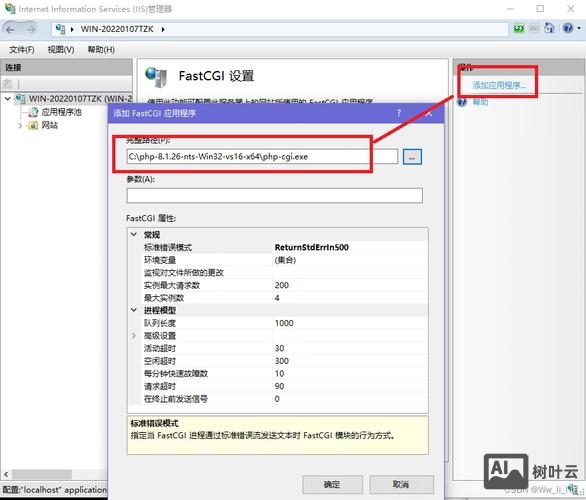
Task: Click the dialog's question mark help button
Action: point(398,113)
